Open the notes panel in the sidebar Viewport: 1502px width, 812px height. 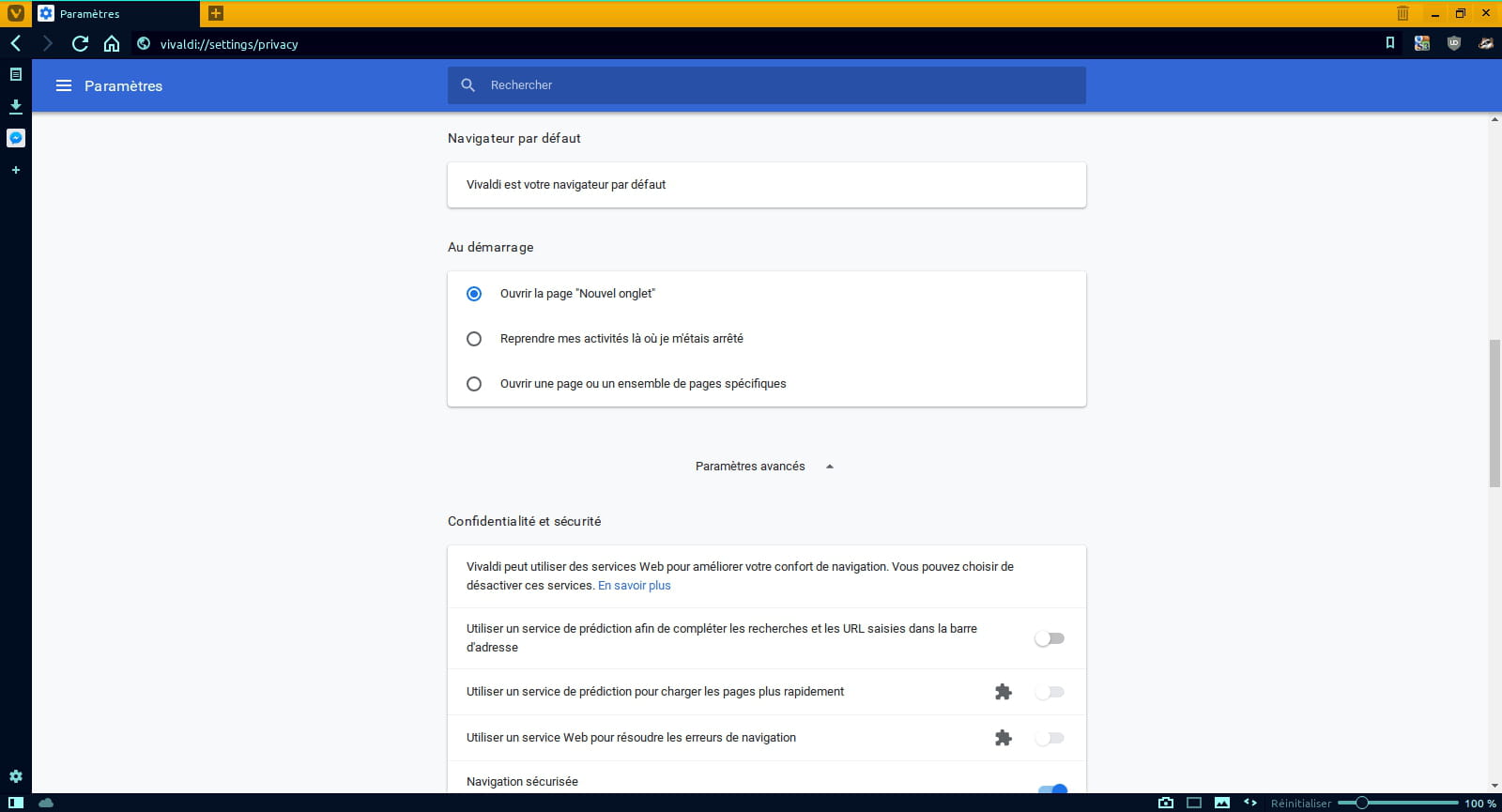point(16,74)
